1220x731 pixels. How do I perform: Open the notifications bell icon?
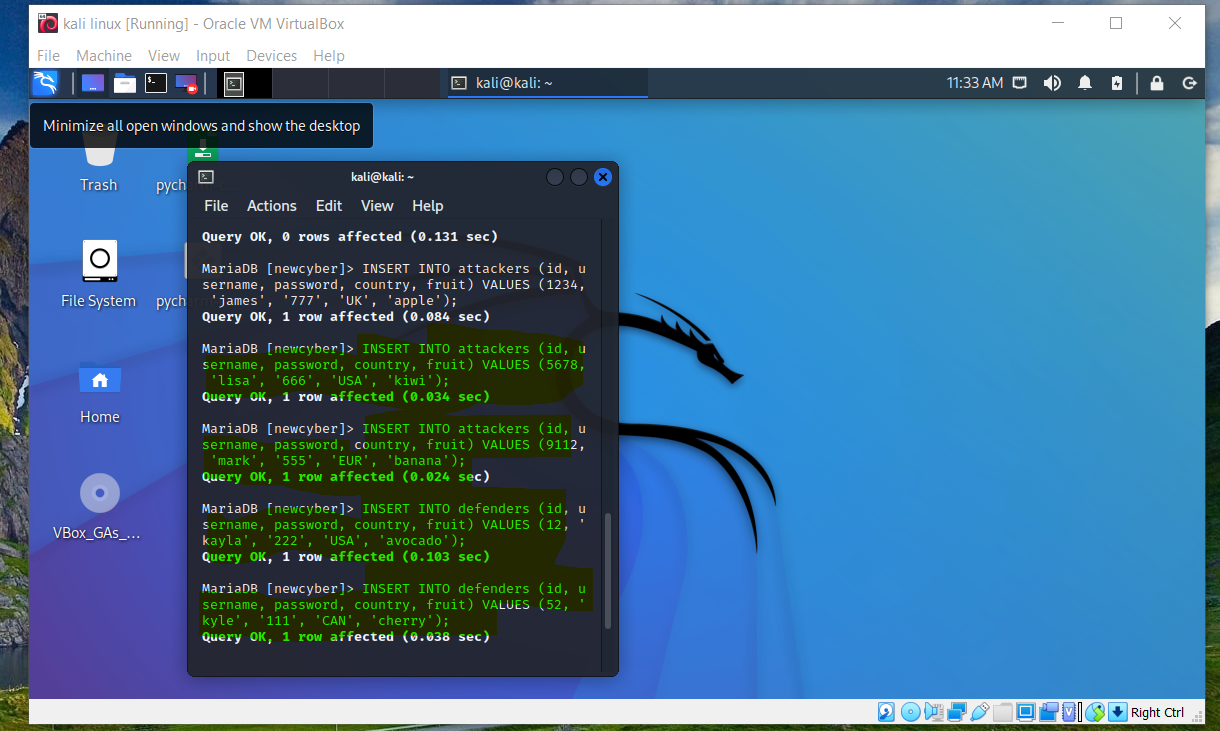point(1085,83)
